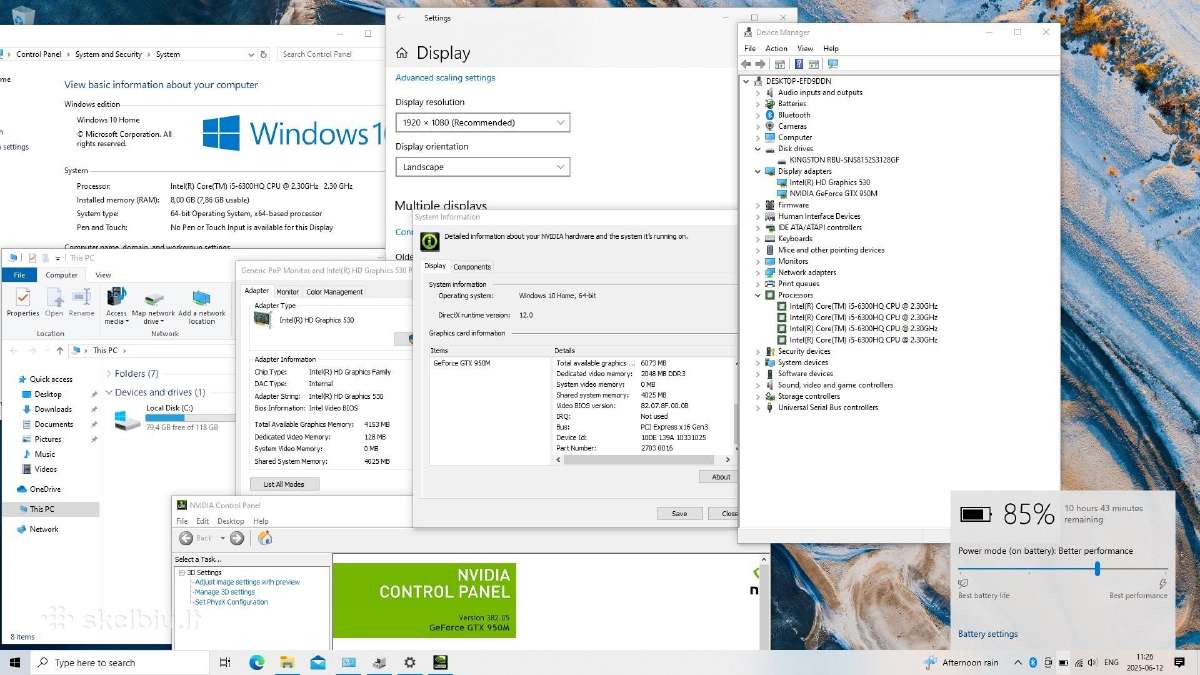This screenshot has width=1200, height=675.
Task: Open Settings gear icon on the taskbar
Action: tap(409, 662)
